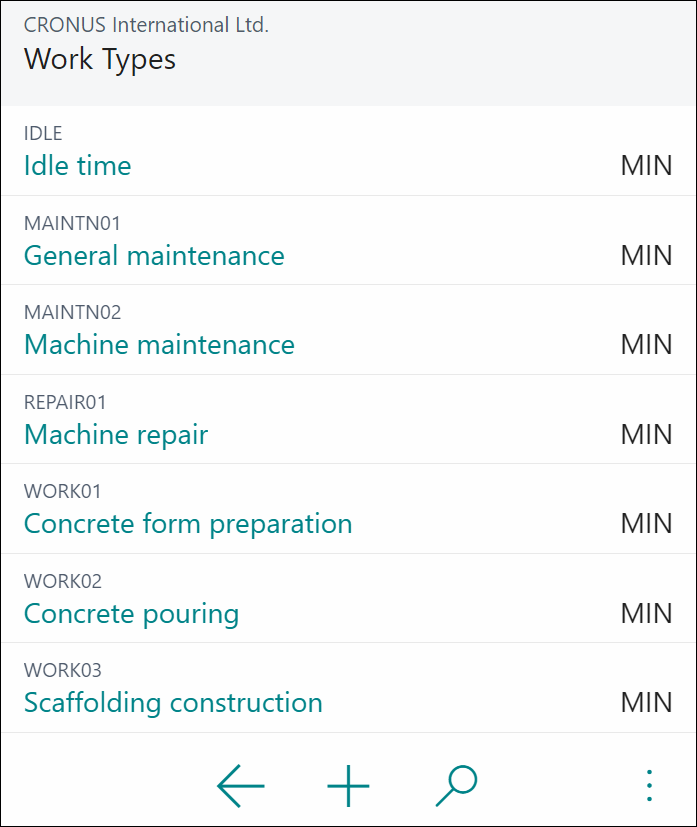Click the REPAIR01 code label

pos(65,403)
